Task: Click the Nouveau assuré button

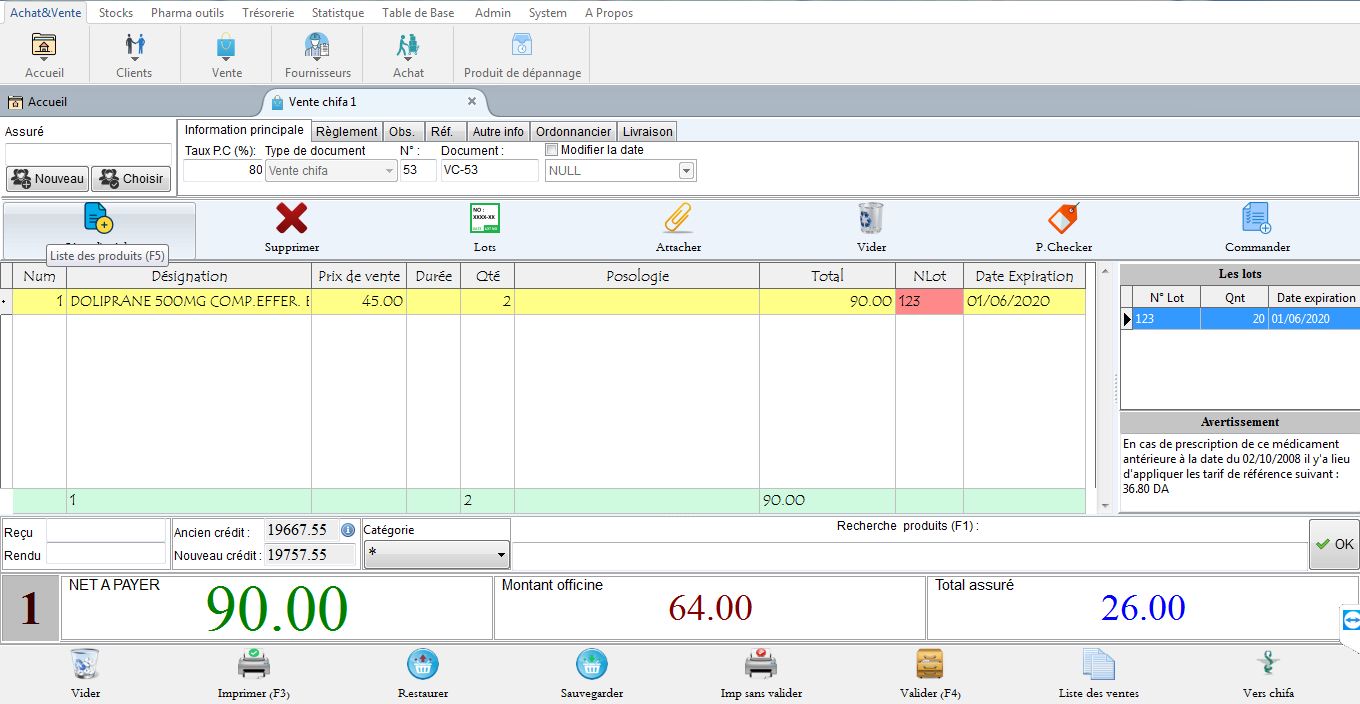Action: tap(47, 179)
